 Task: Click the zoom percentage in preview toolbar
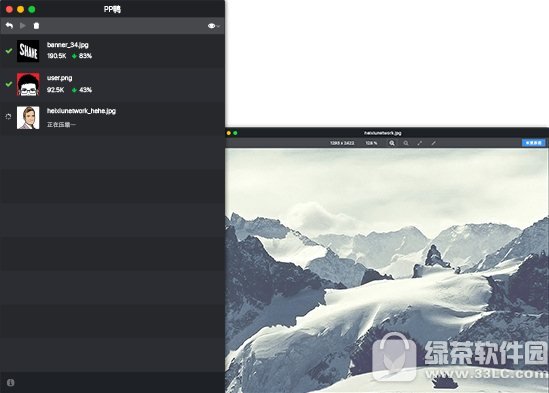tap(371, 143)
